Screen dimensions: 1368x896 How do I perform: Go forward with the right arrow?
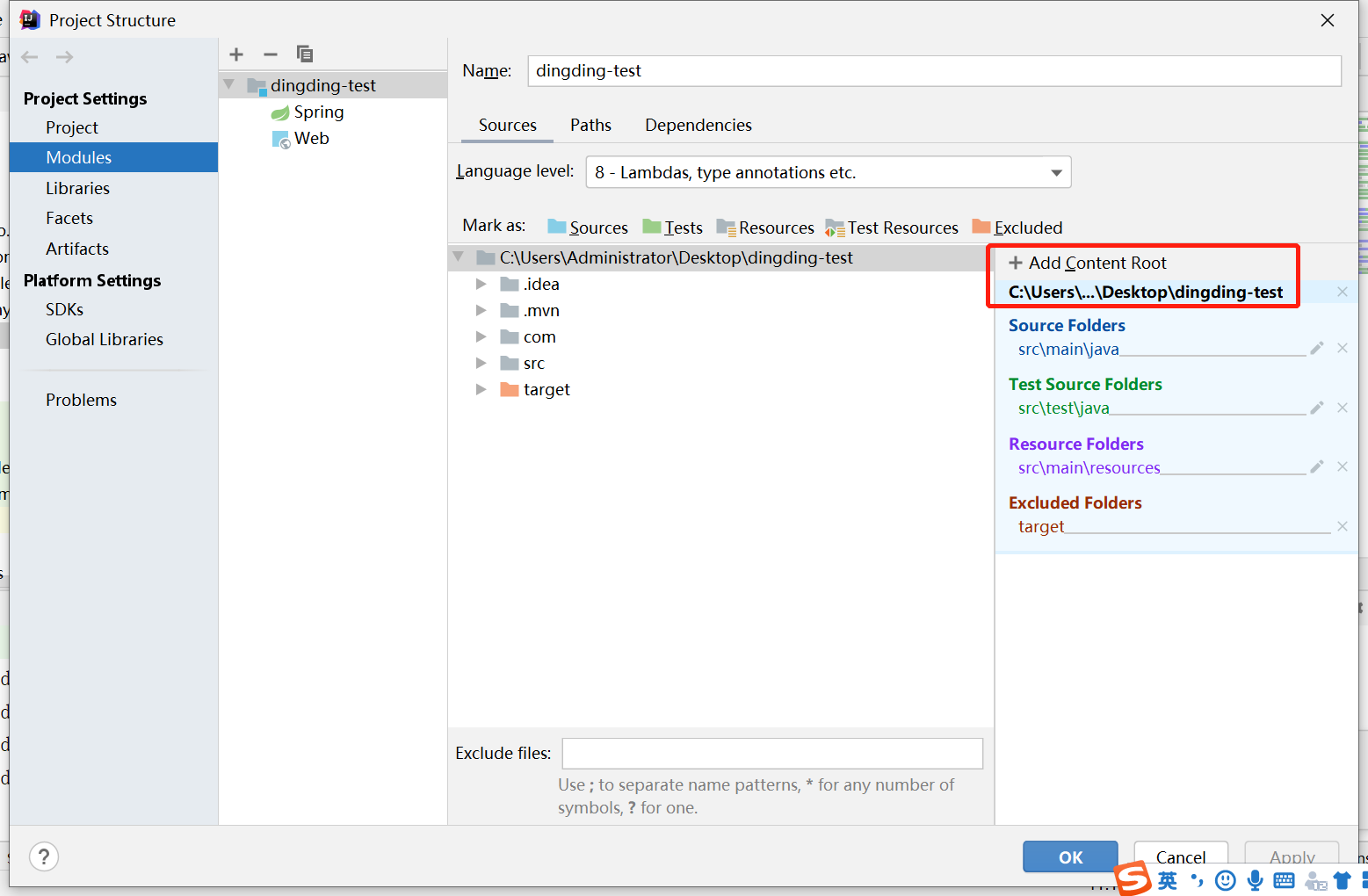(x=64, y=57)
